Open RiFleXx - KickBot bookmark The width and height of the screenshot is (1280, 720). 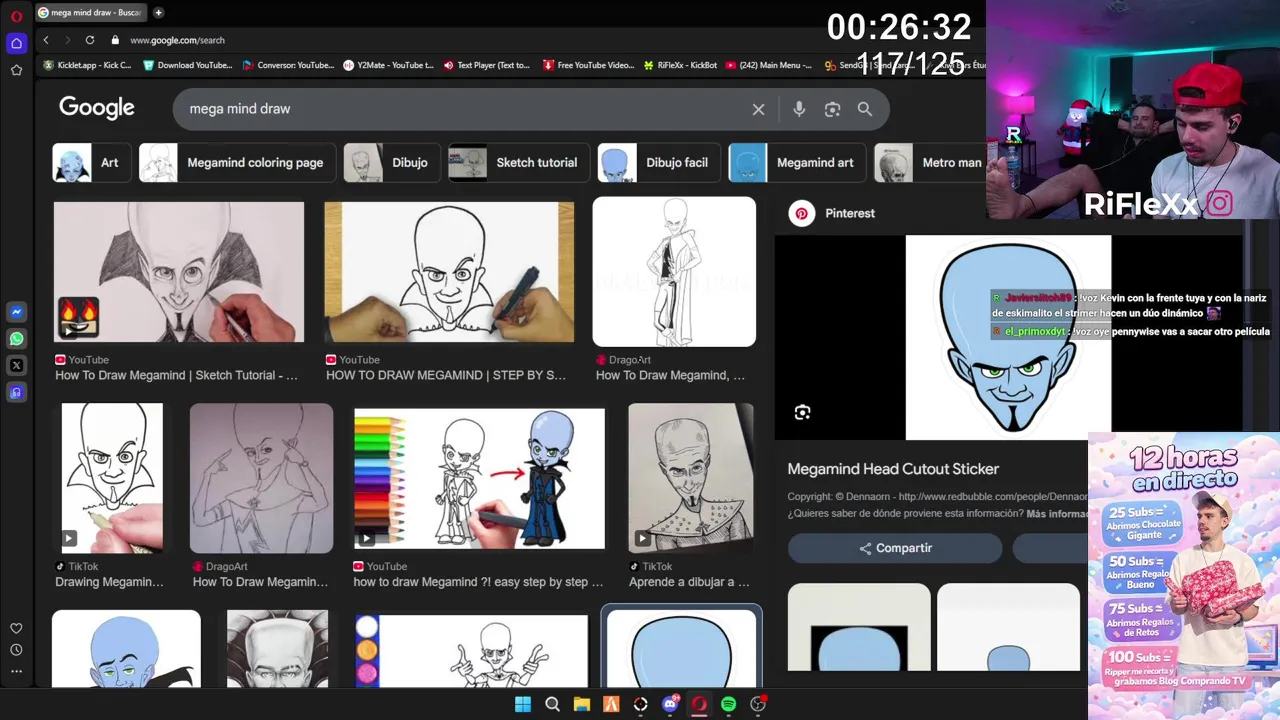tap(680, 65)
